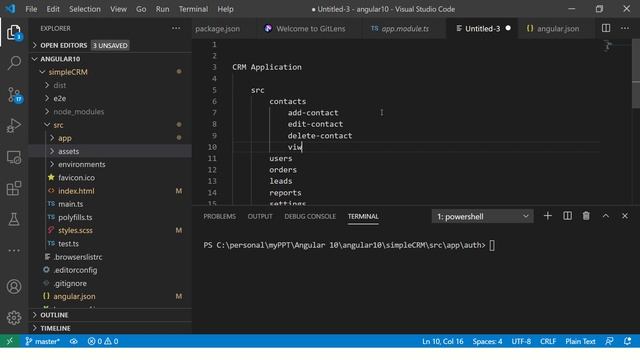Open the Remote Explorer view
Image resolution: width=640 pixels, height=360 pixels.
pyautogui.click(x=14, y=157)
